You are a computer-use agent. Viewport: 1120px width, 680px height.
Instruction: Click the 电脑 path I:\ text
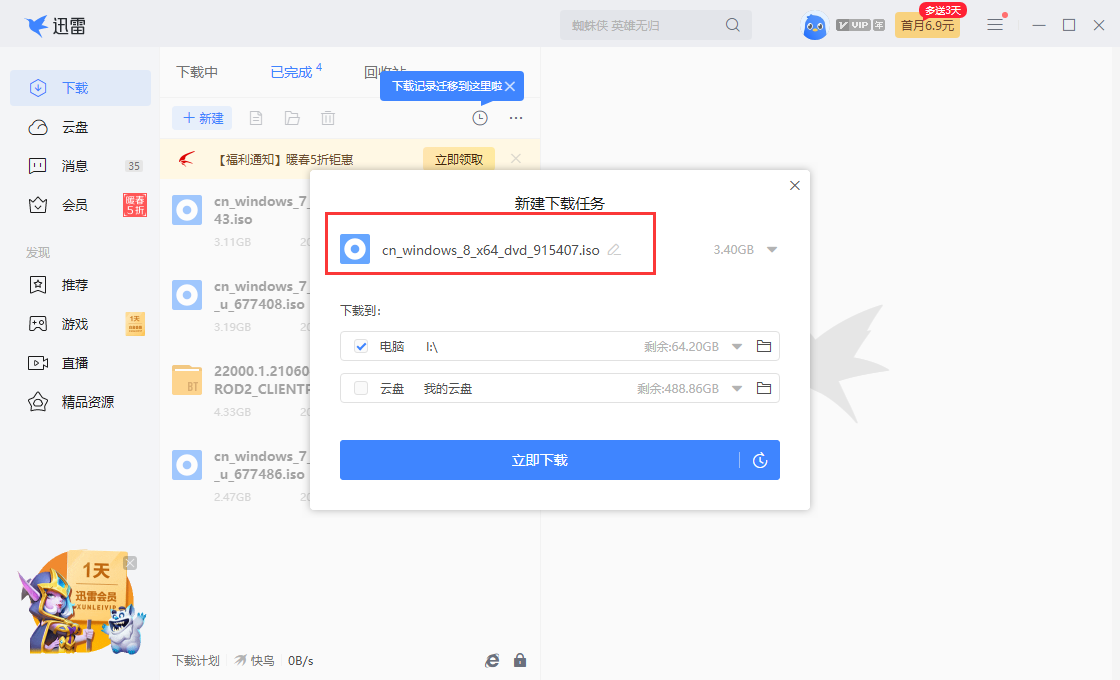pos(431,346)
